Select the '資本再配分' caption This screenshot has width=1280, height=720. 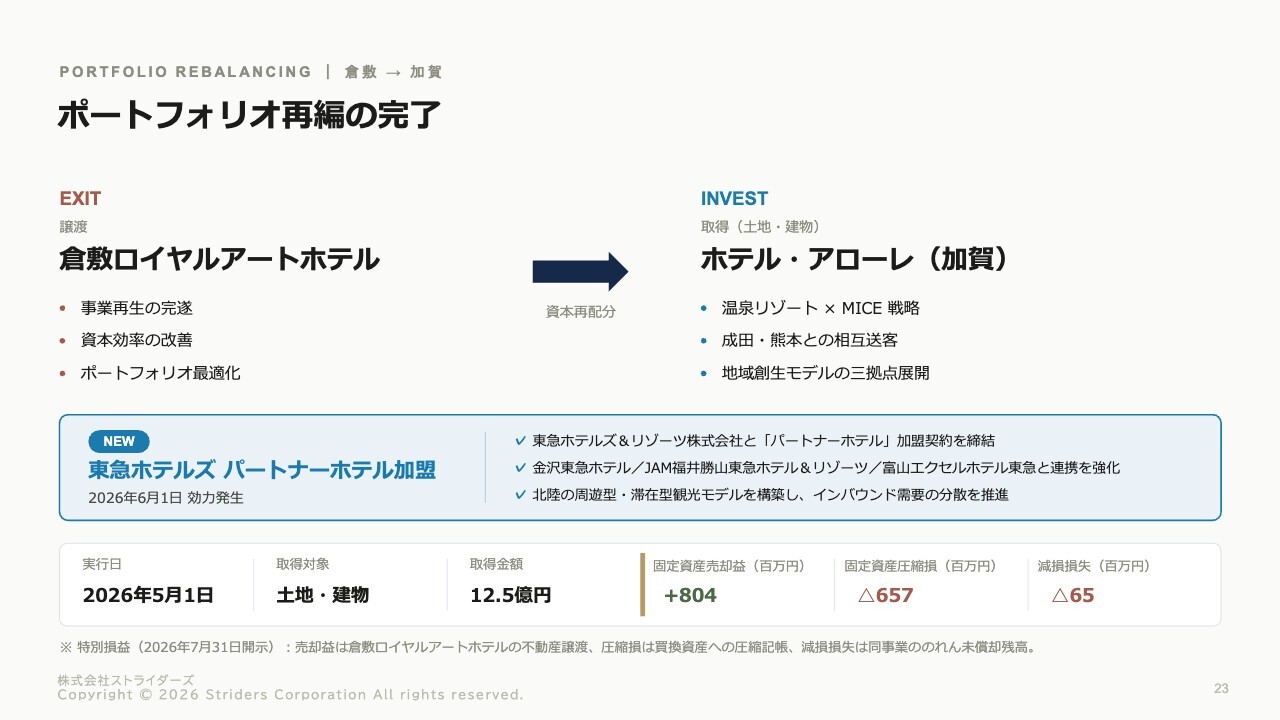[581, 312]
